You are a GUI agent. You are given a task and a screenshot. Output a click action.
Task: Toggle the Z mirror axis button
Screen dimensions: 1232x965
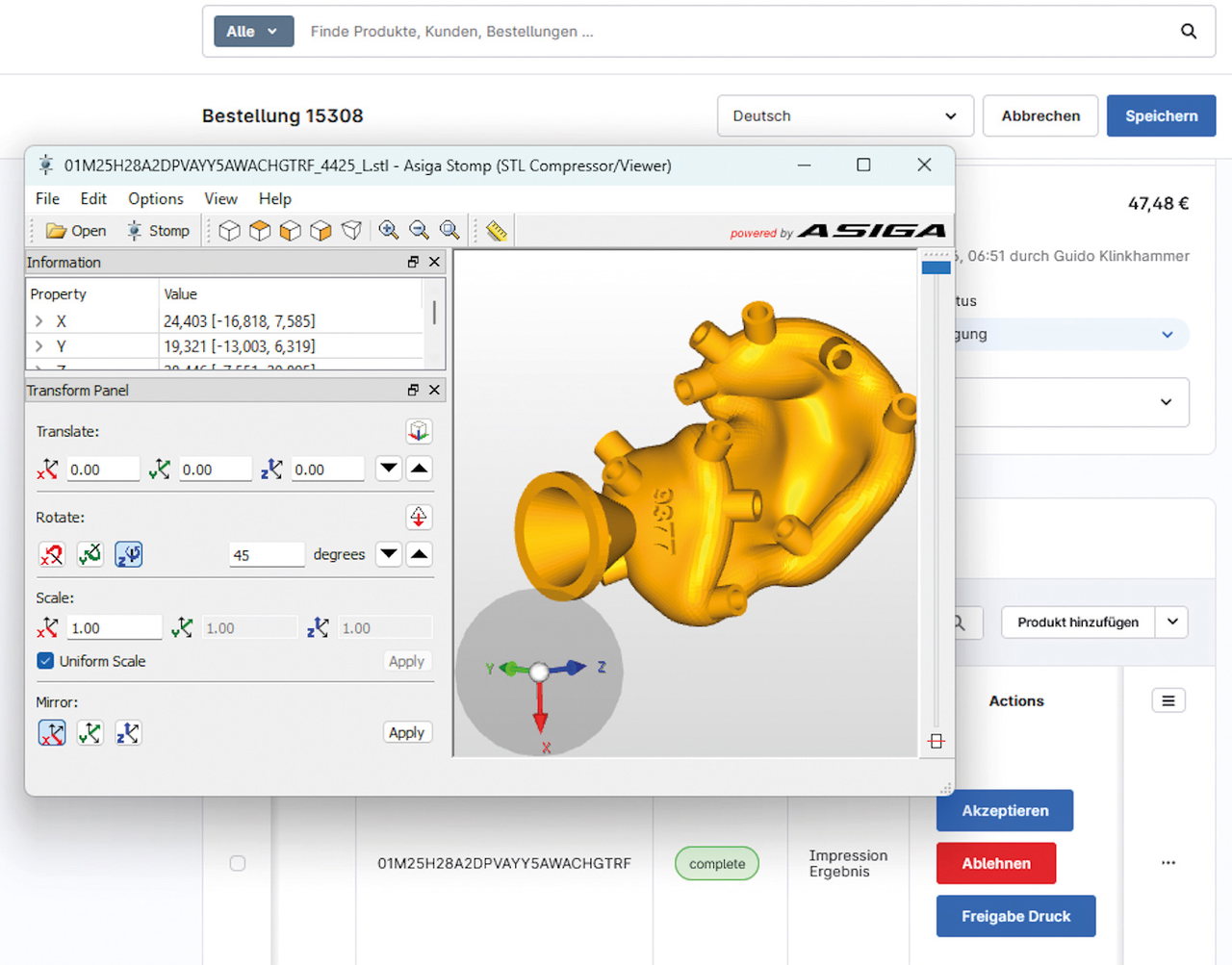point(128,733)
